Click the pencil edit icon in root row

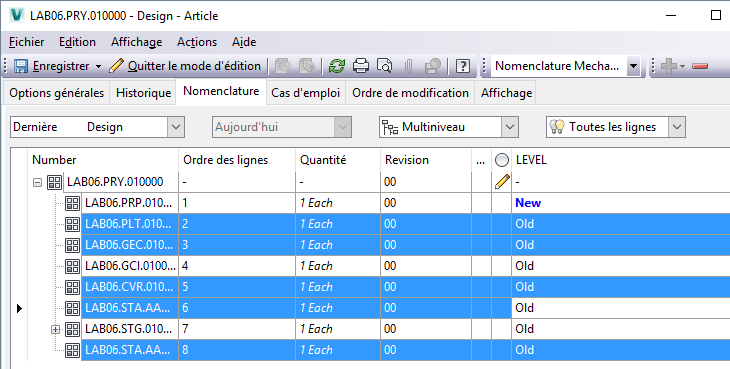pos(501,181)
